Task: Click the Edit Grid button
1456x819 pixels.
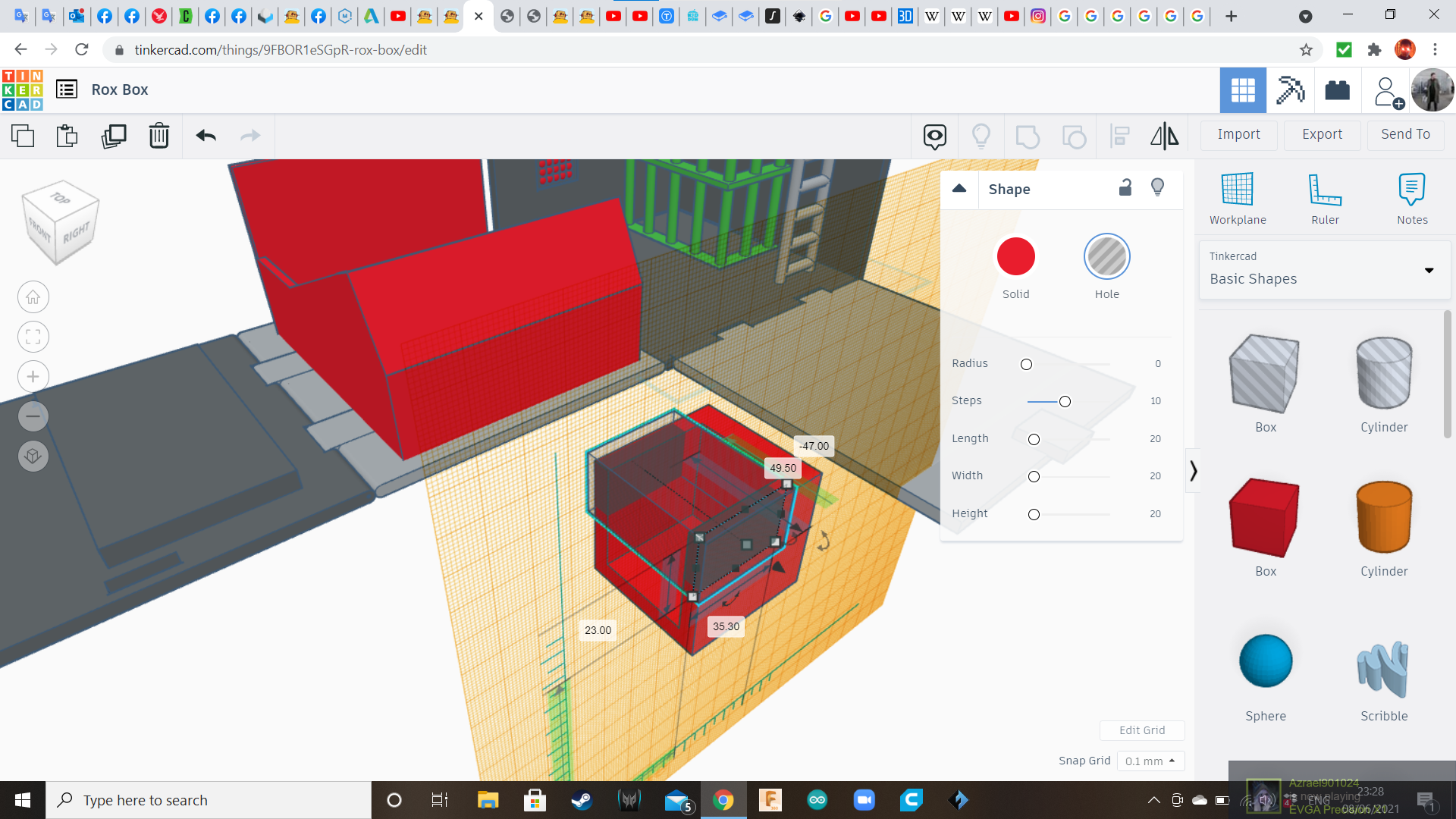Action: click(1141, 730)
